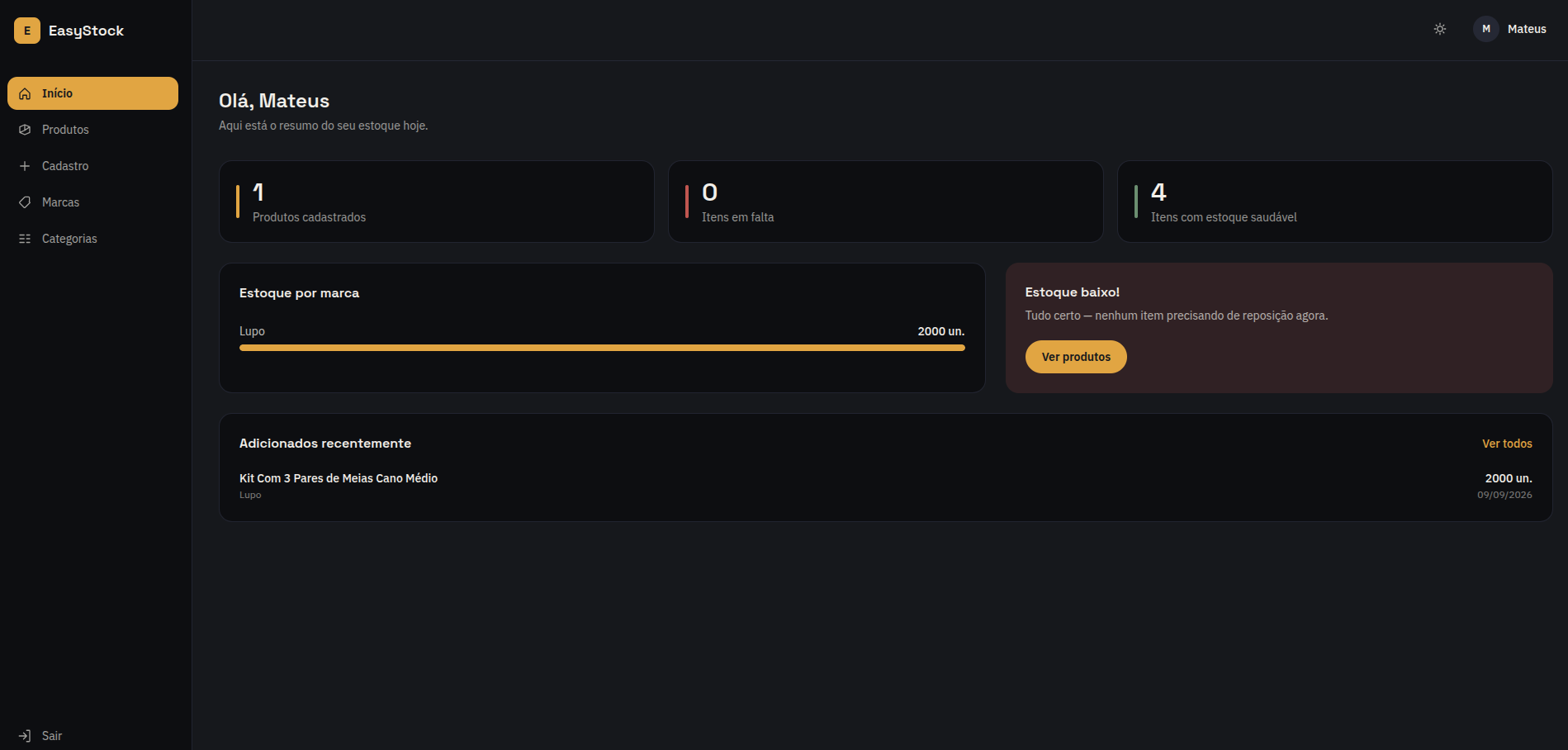Click the list icon beside Categorias
This screenshot has width=1568, height=750.
click(x=25, y=239)
